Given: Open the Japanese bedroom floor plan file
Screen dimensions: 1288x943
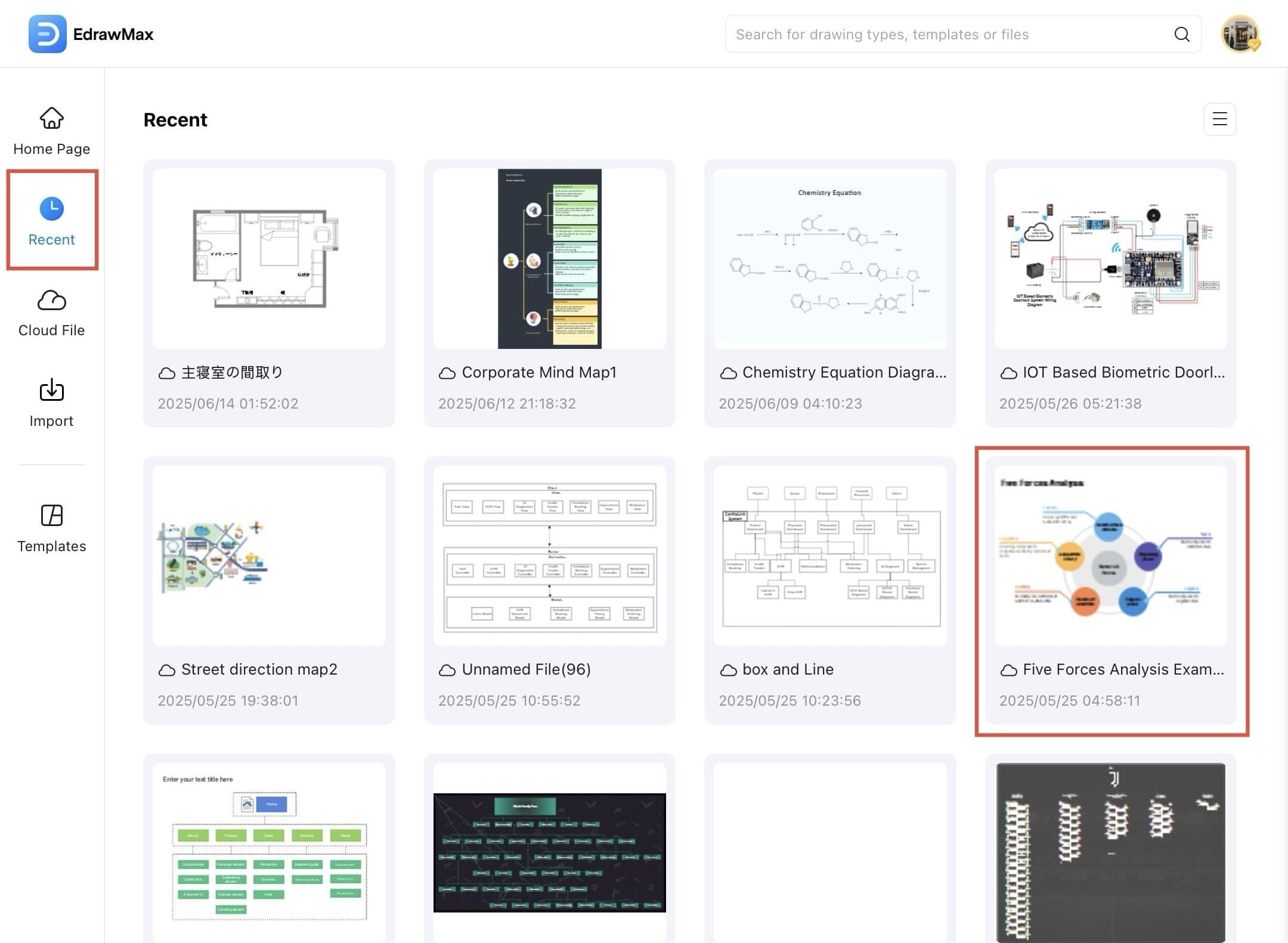Looking at the screenshot, I should click(269, 259).
